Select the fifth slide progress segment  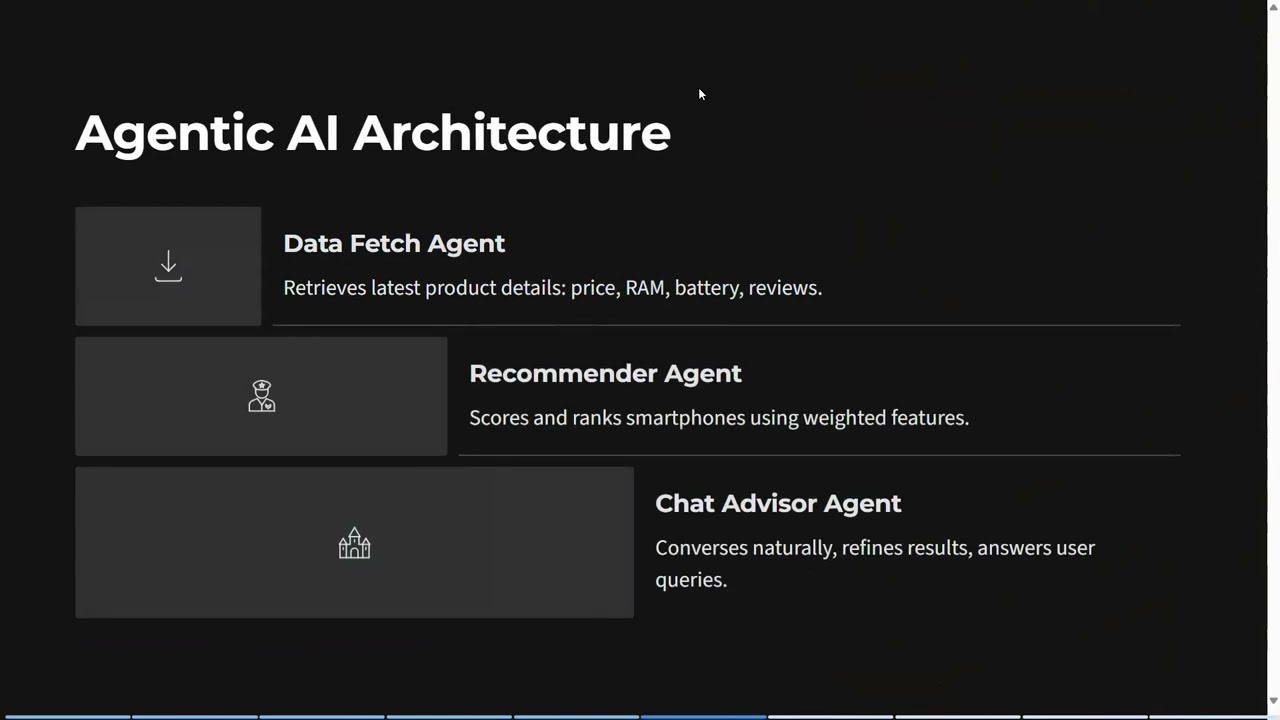(576, 717)
